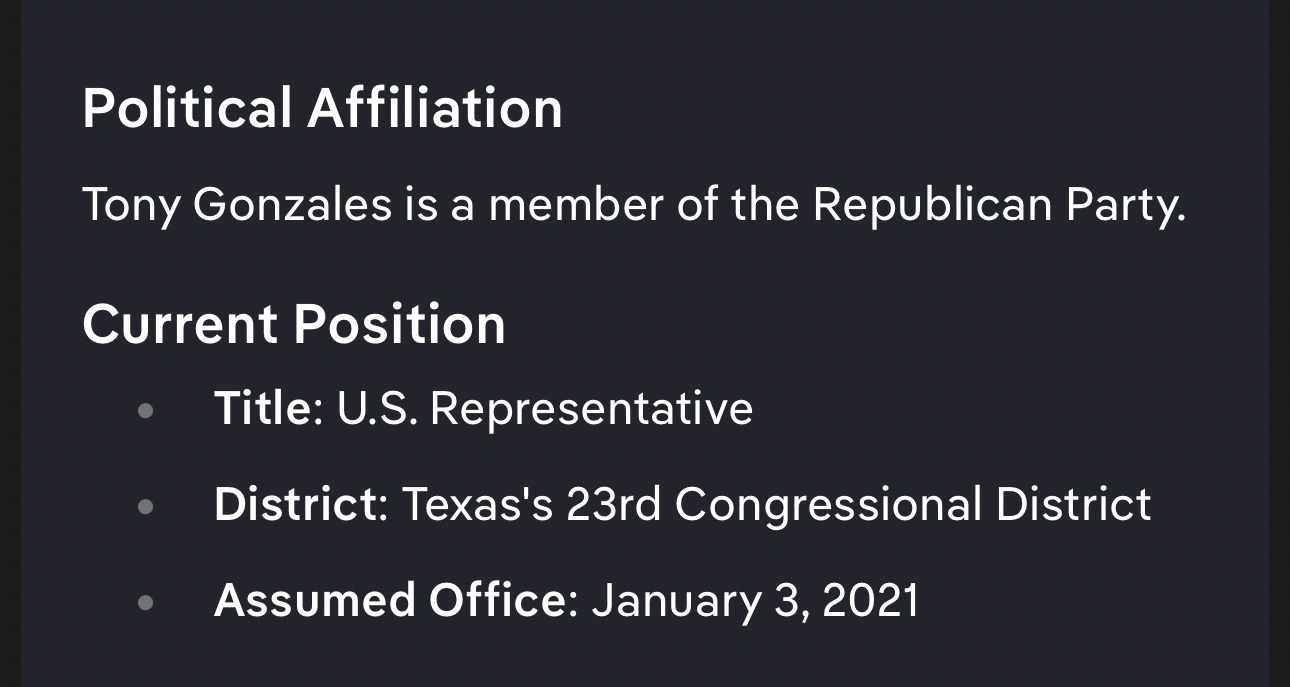Click the bold District label
This screenshot has width=1290, height=687.
tap(295, 504)
